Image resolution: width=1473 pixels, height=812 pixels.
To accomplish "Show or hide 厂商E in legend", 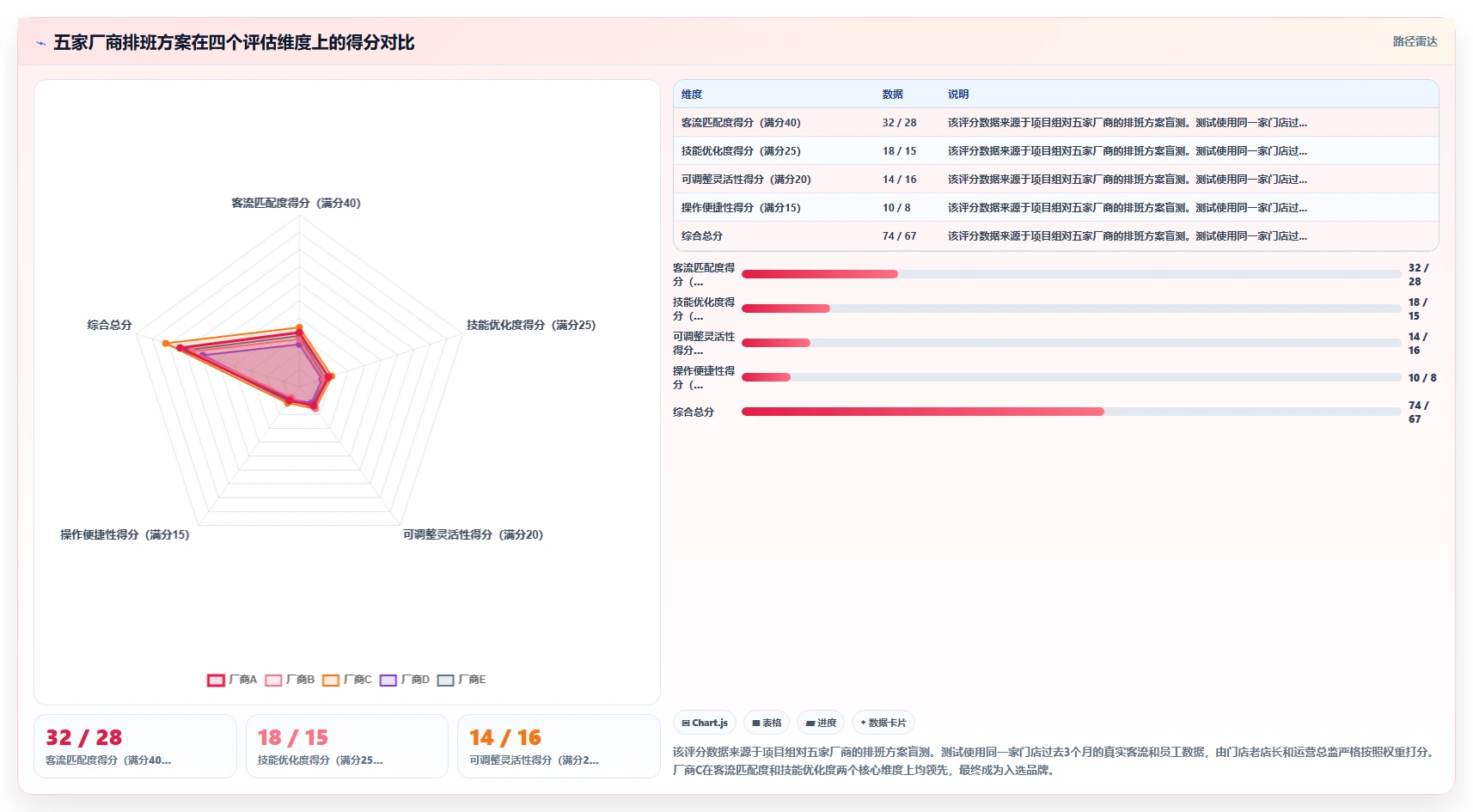I will point(461,680).
